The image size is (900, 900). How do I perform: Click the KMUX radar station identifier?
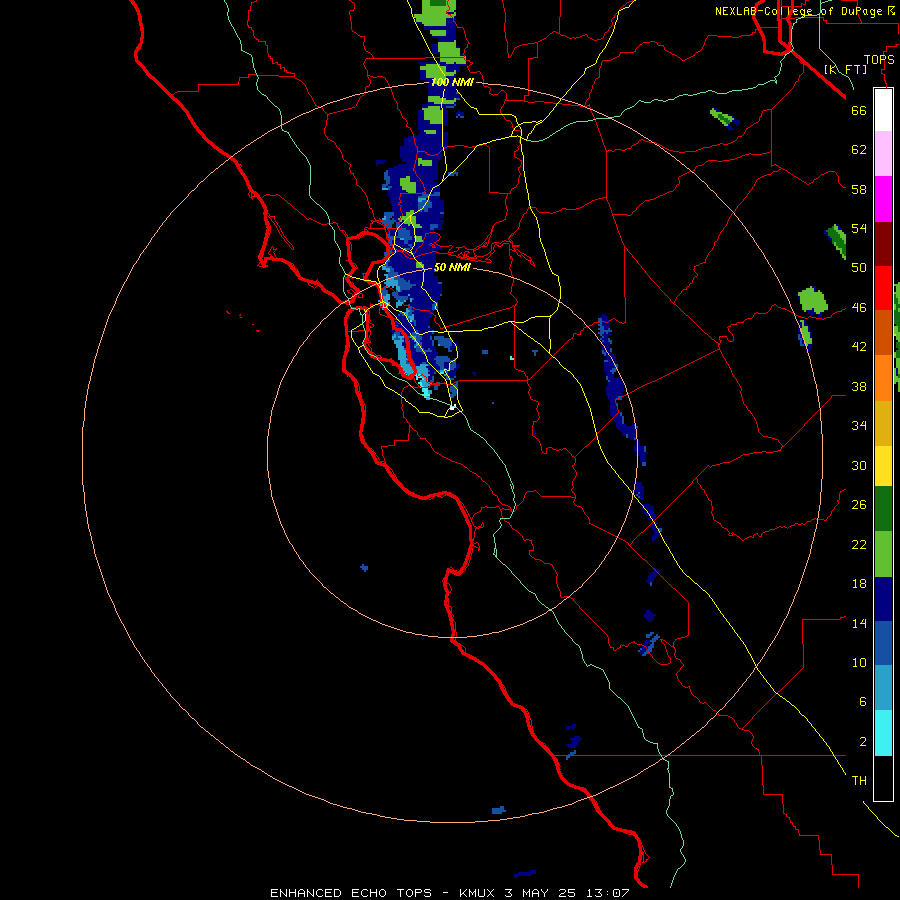tap(477, 893)
